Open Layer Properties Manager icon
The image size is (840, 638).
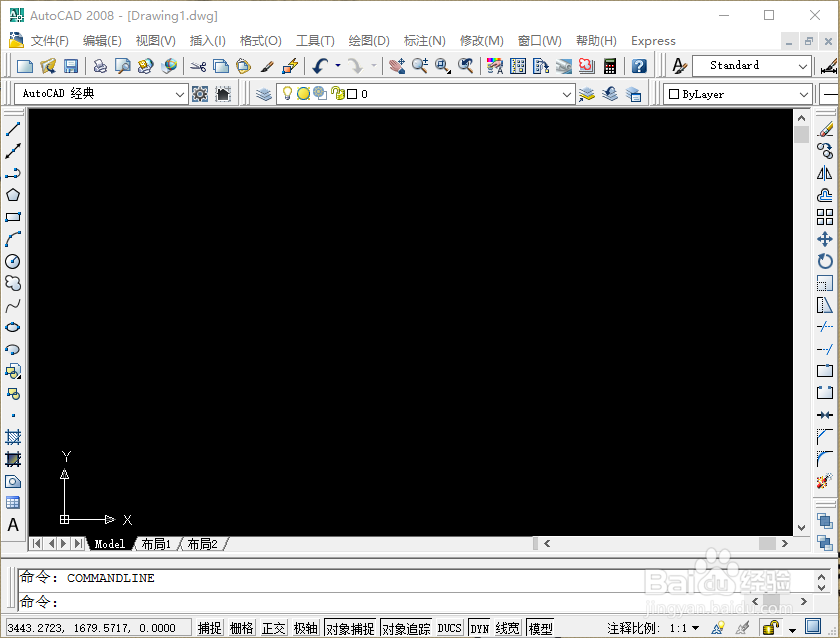point(264,94)
